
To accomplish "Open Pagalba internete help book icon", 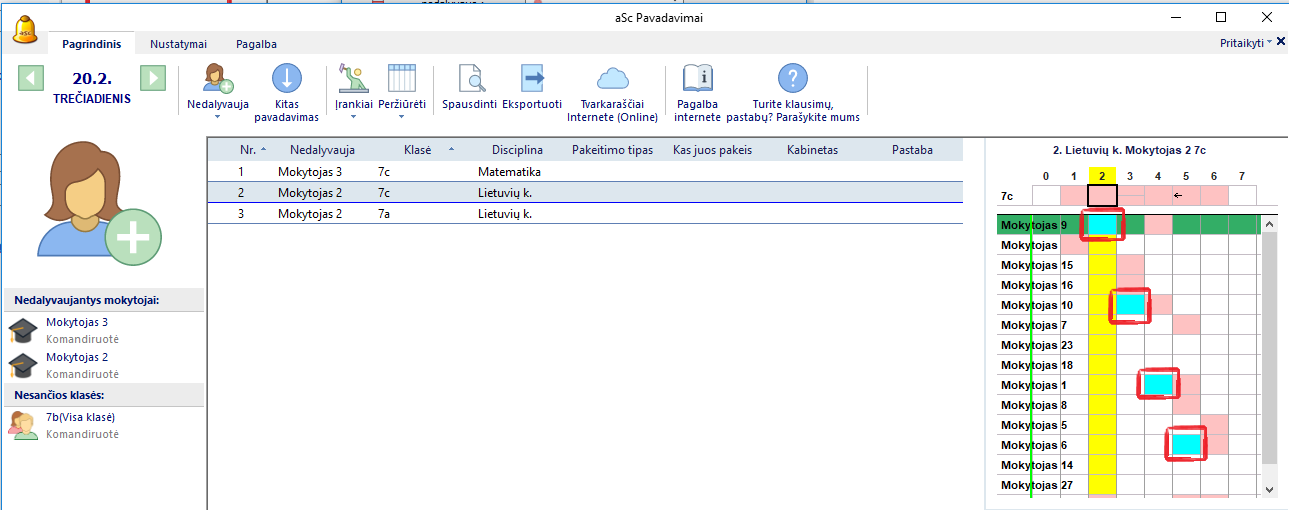I will (697, 78).
